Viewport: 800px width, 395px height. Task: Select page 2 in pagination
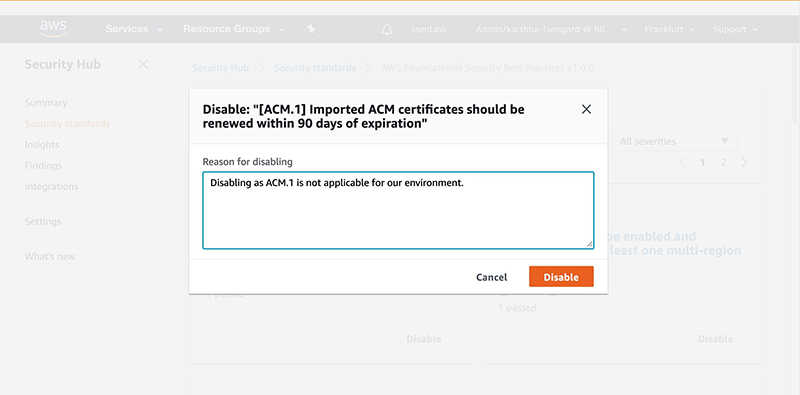[723, 162]
